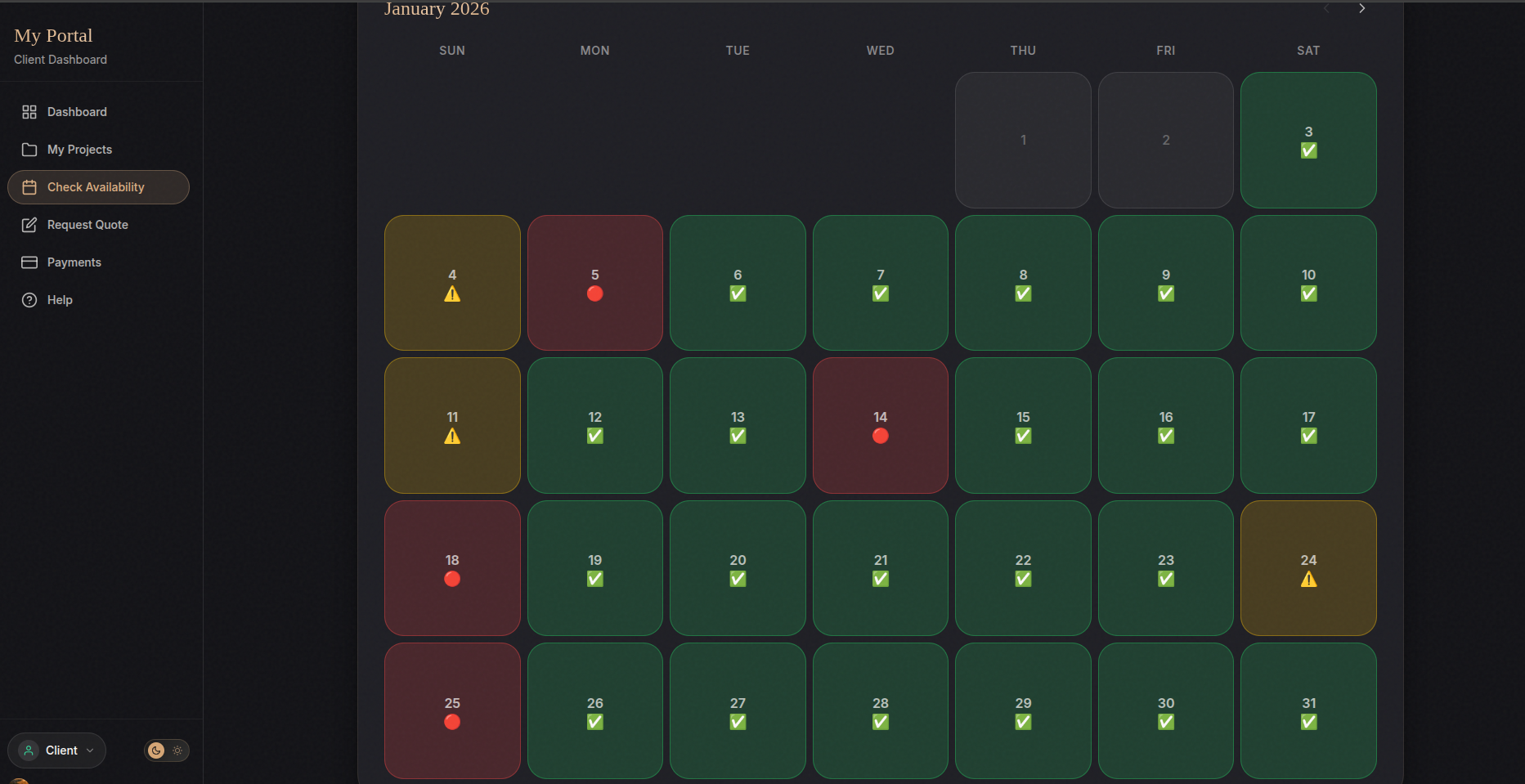This screenshot has width=1525, height=784.
Task: Click the Help question mark icon
Action: [x=29, y=300]
